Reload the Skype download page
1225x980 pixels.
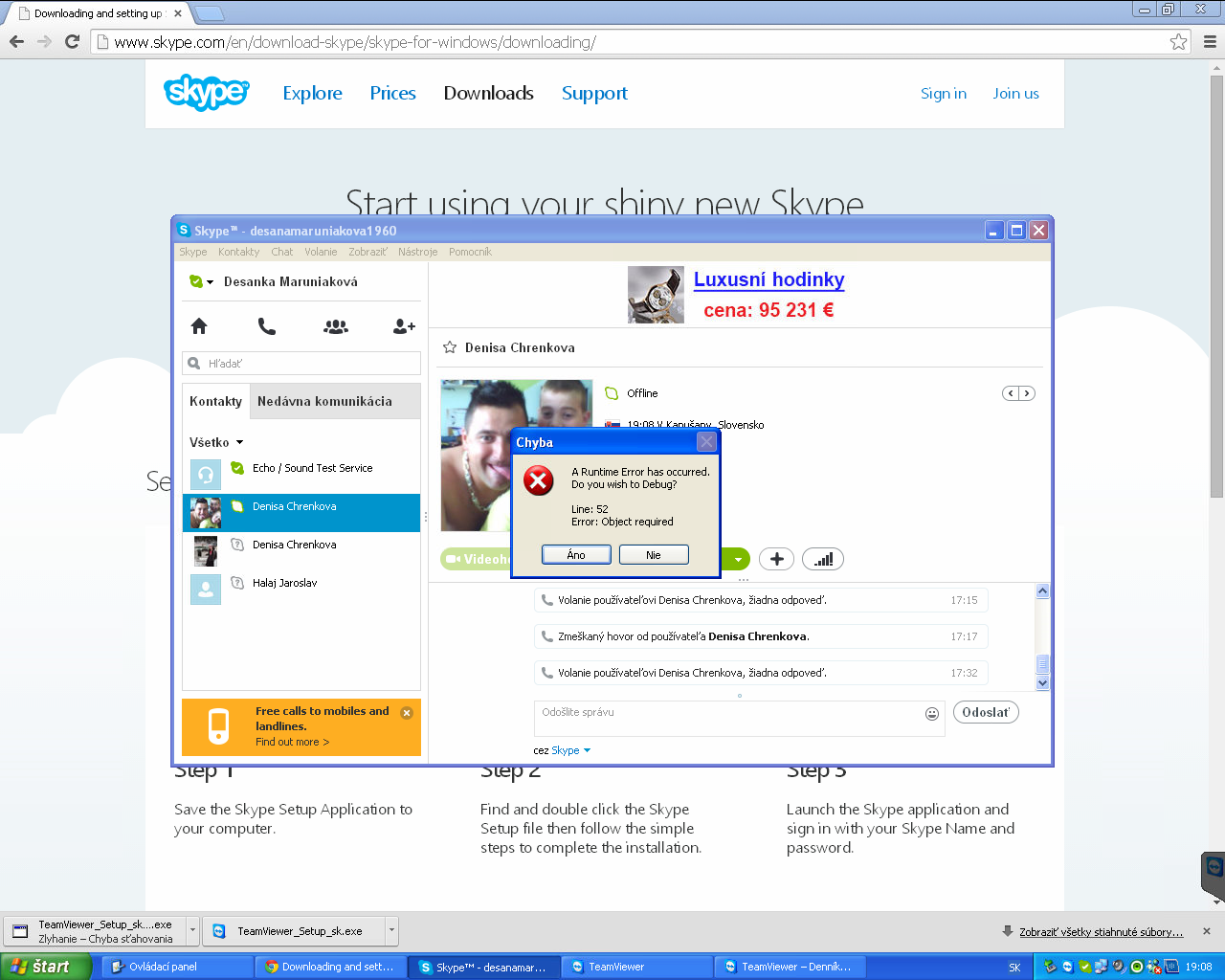pyautogui.click(x=72, y=41)
